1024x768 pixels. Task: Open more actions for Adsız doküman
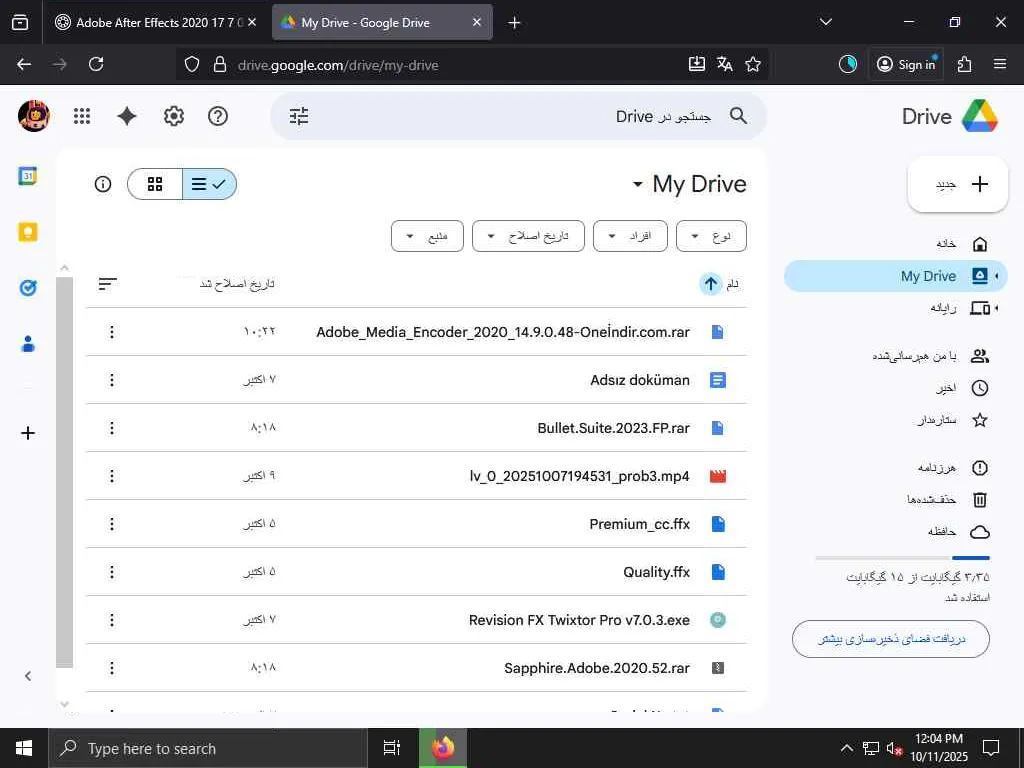(112, 379)
